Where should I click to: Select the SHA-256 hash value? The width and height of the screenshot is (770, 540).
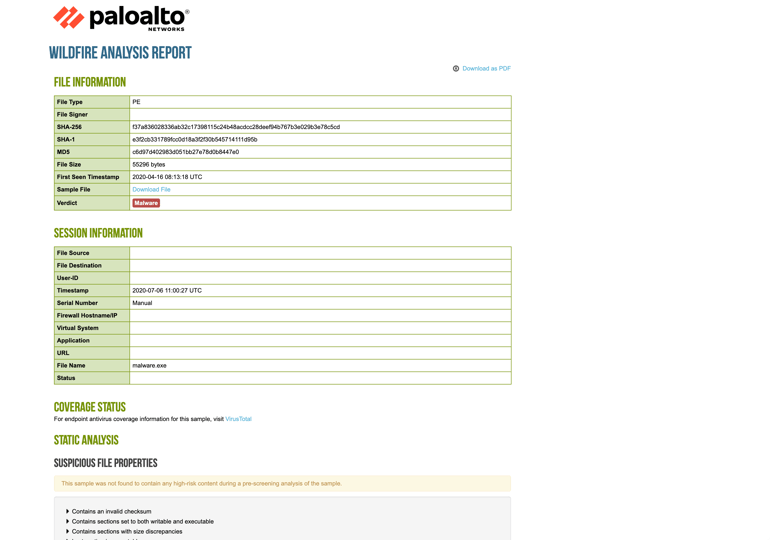click(x=236, y=127)
